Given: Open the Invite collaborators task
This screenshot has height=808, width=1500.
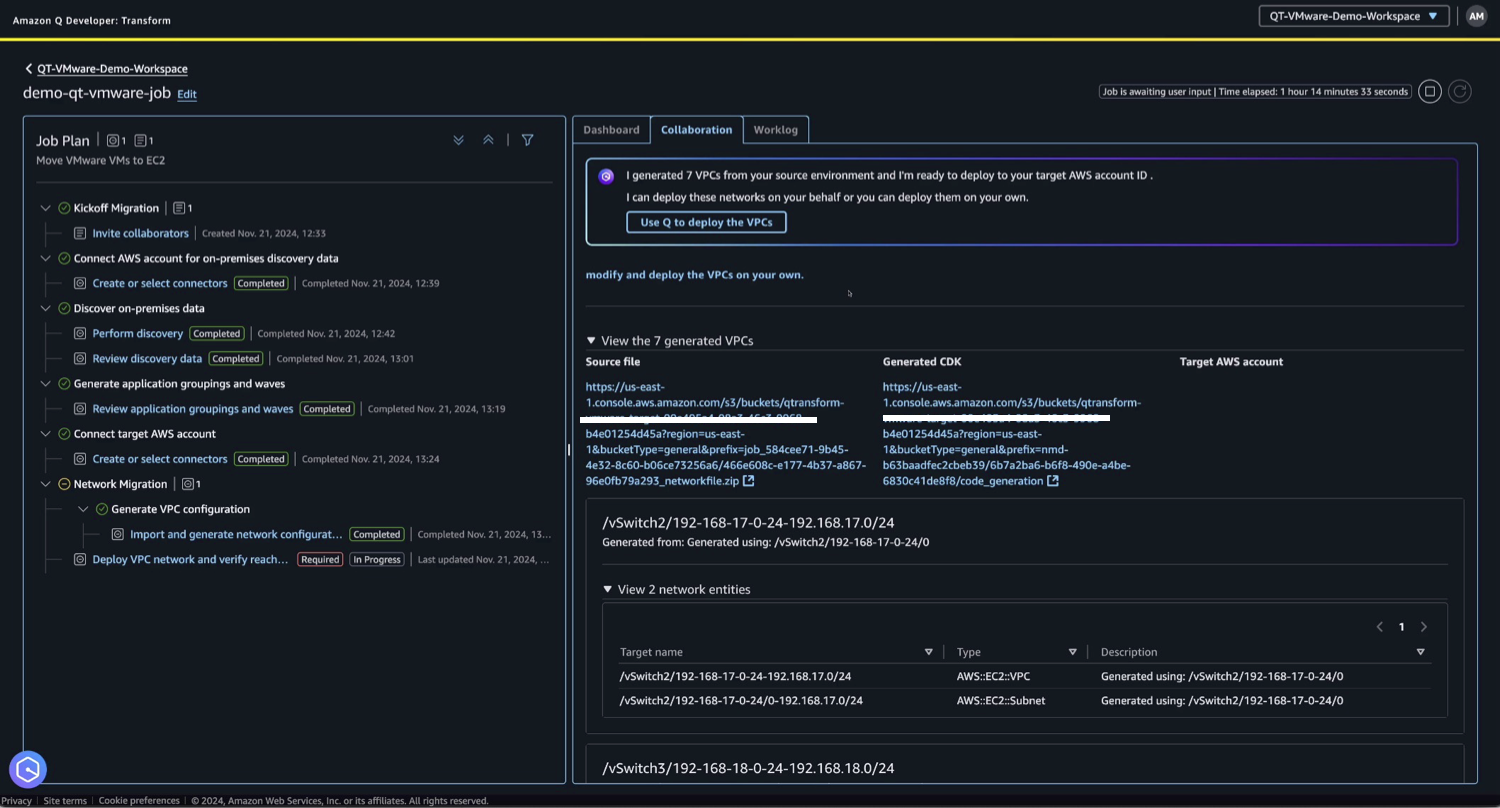Looking at the screenshot, I should (x=140, y=233).
